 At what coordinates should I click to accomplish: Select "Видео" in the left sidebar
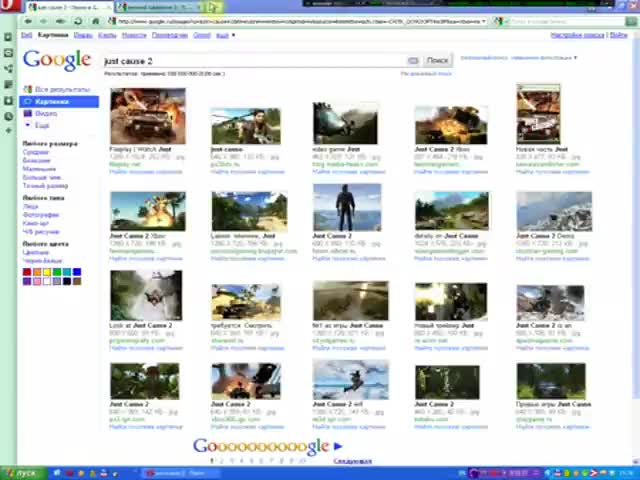coord(46,114)
